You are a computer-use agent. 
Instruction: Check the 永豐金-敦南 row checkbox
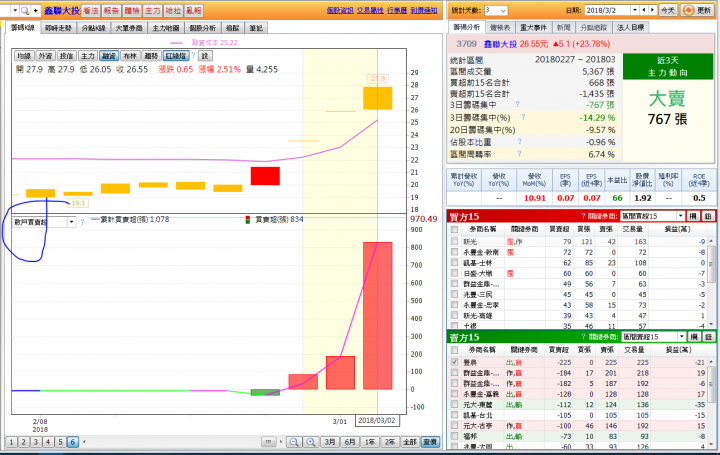454,252
